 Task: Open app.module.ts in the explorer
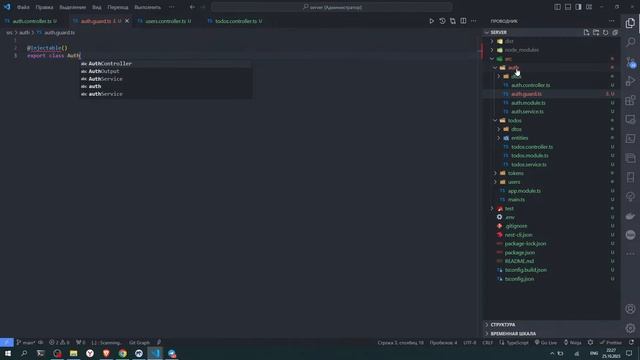pyautogui.click(x=524, y=191)
